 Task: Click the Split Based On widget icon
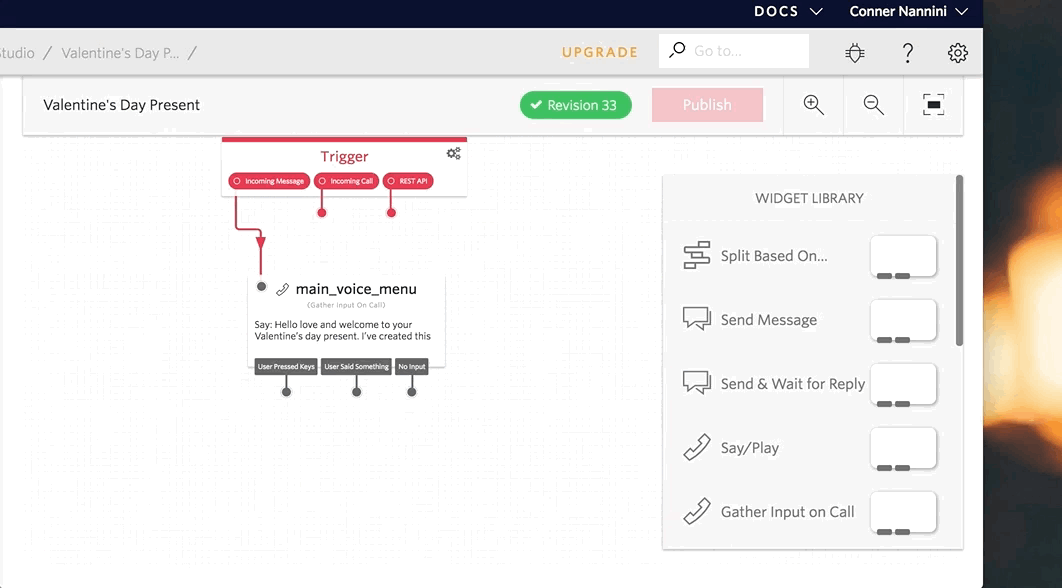[696, 255]
